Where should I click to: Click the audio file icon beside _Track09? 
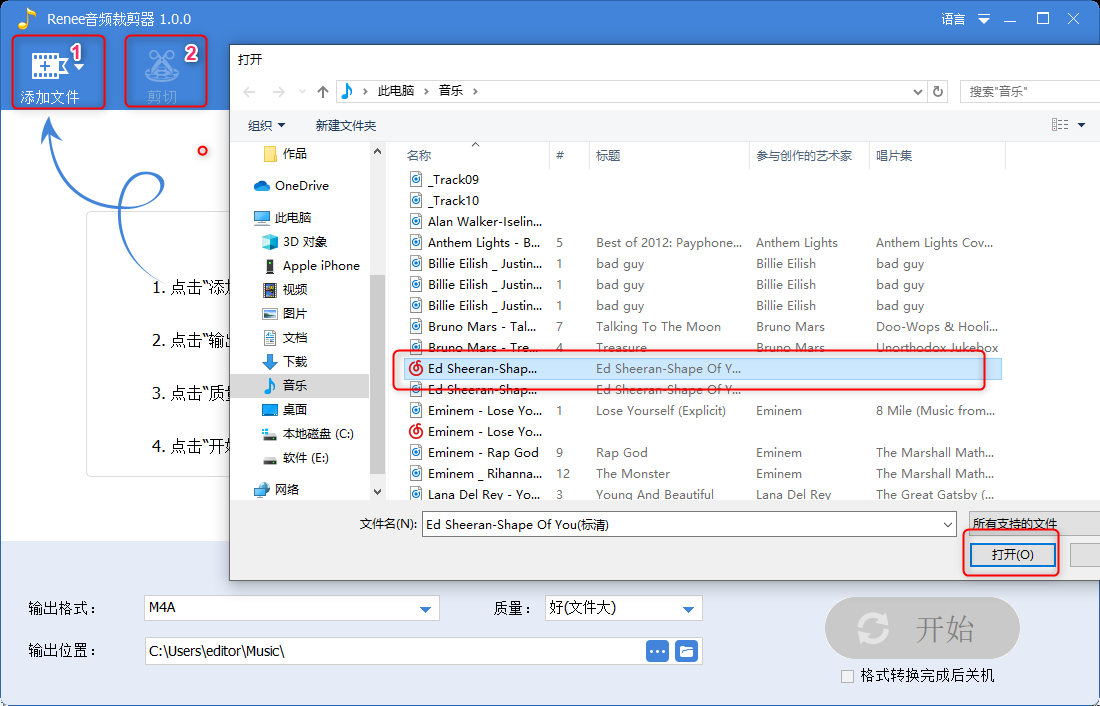coord(416,180)
